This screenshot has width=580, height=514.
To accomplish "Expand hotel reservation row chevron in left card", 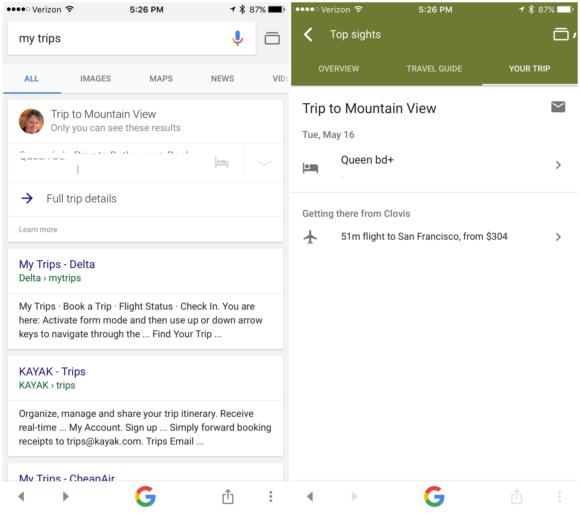I will tap(264, 163).
